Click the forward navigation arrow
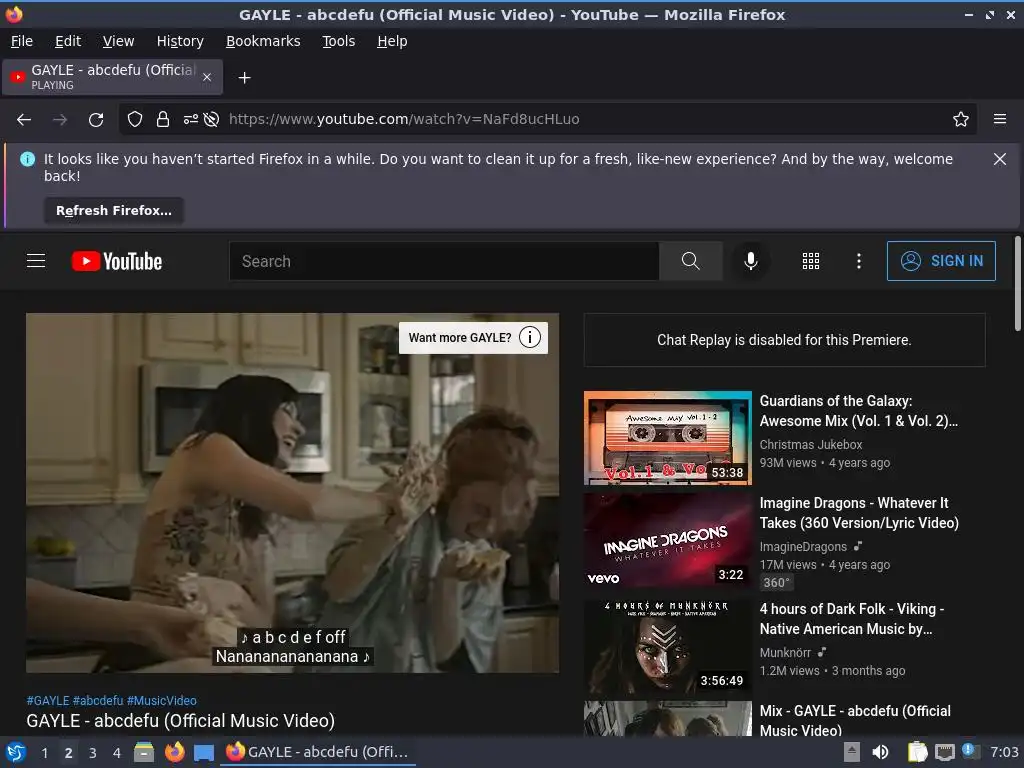Viewport: 1024px width, 768px height. click(x=60, y=120)
